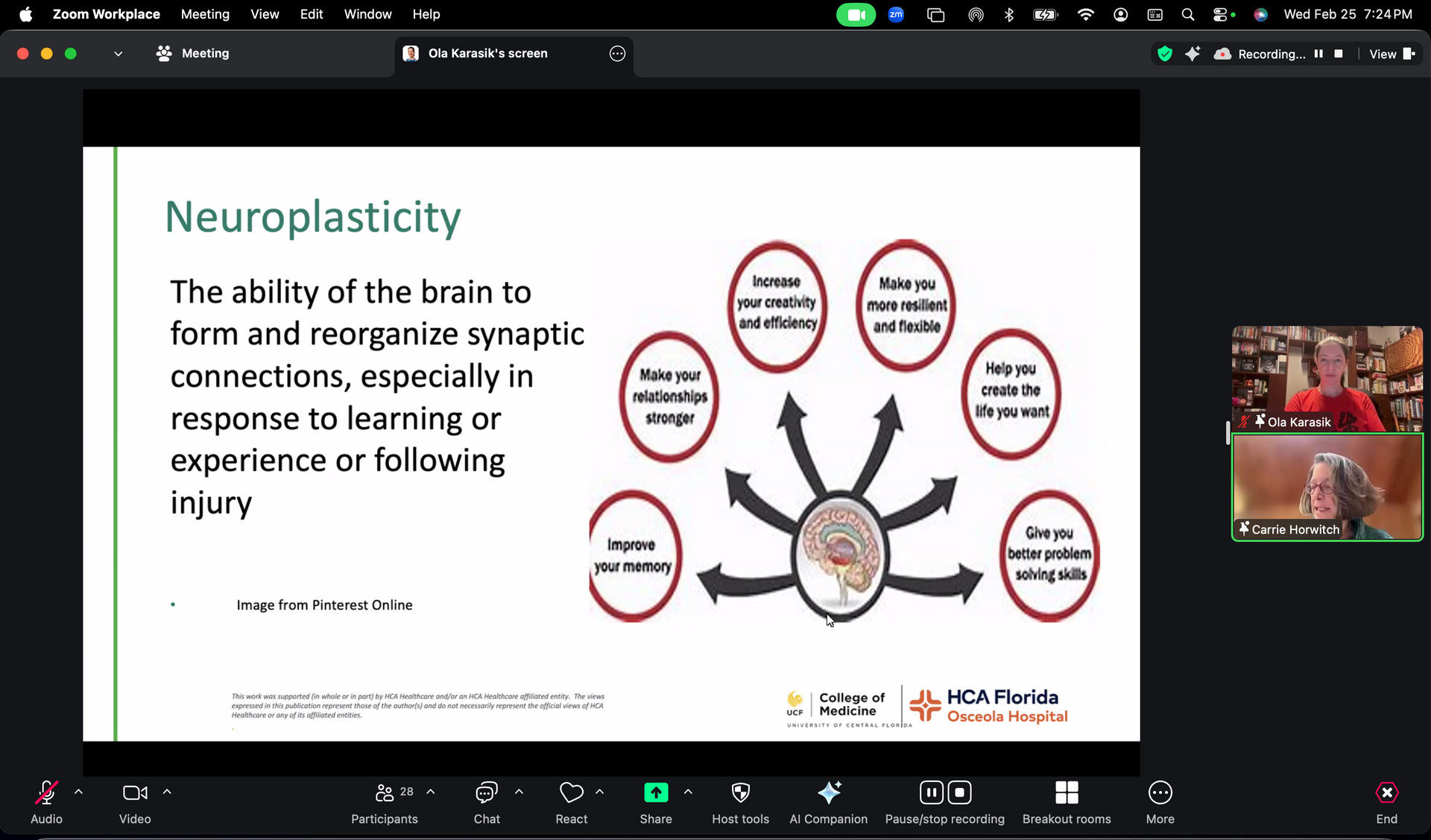Expand the Share options arrow

point(688,792)
